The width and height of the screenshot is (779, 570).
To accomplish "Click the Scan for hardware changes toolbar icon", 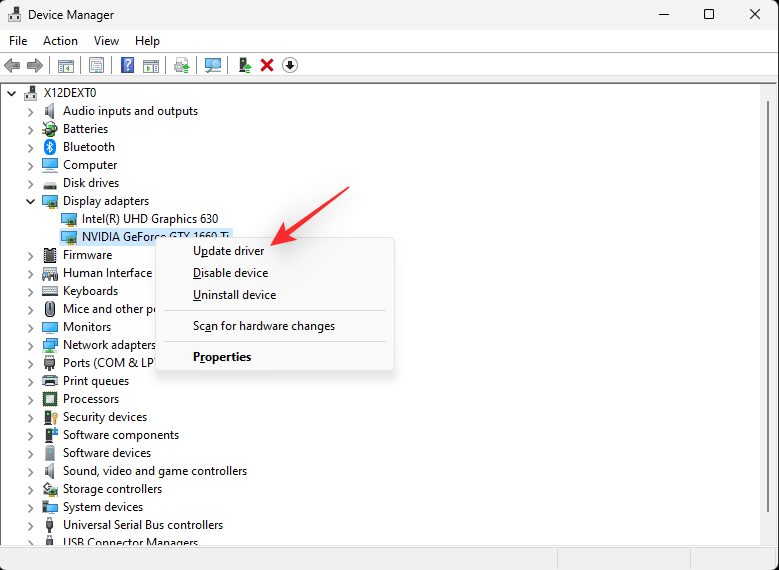I will click(x=213, y=65).
